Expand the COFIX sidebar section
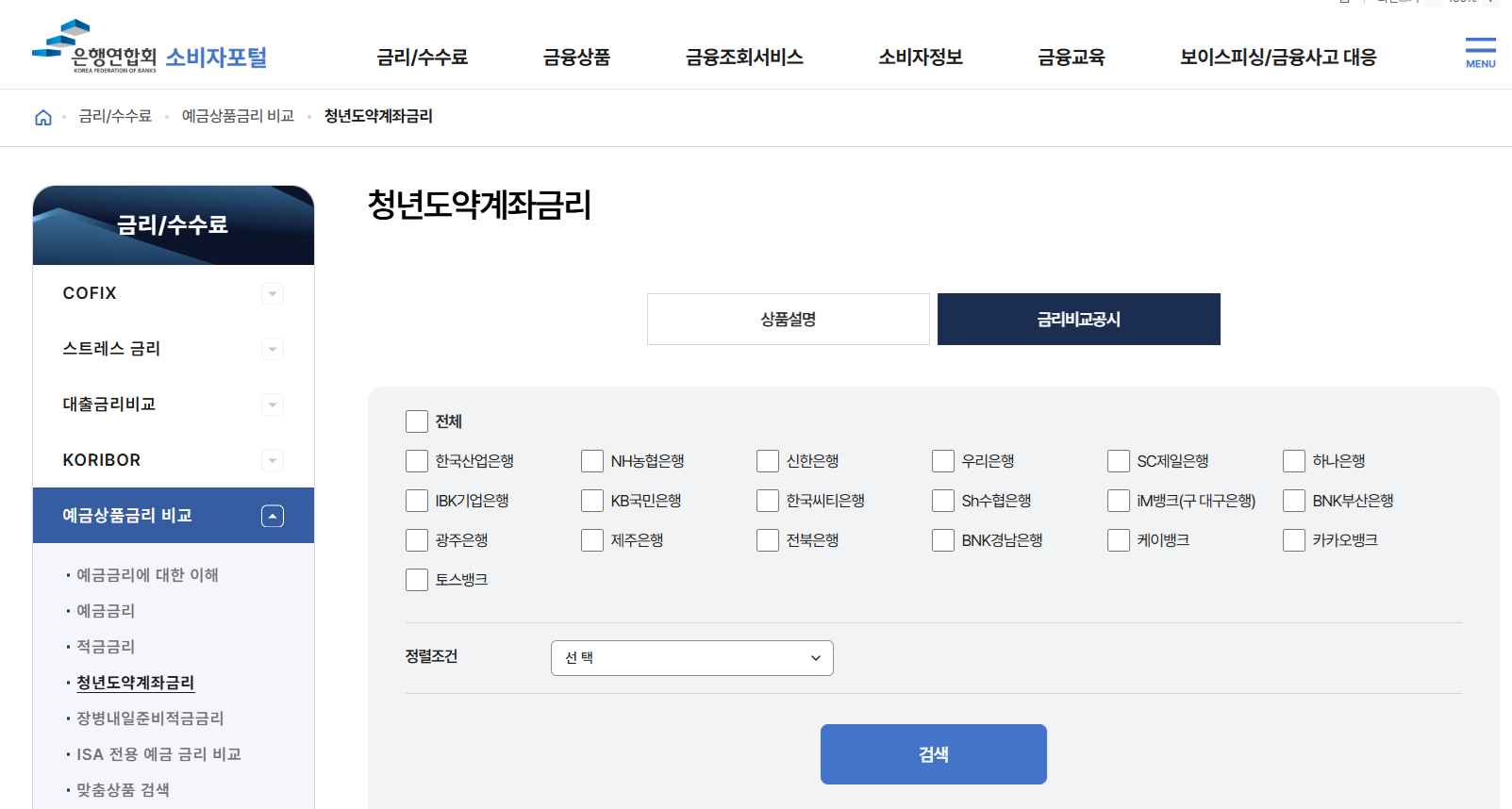The width and height of the screenshot is (1512, 809). (273, 293)
